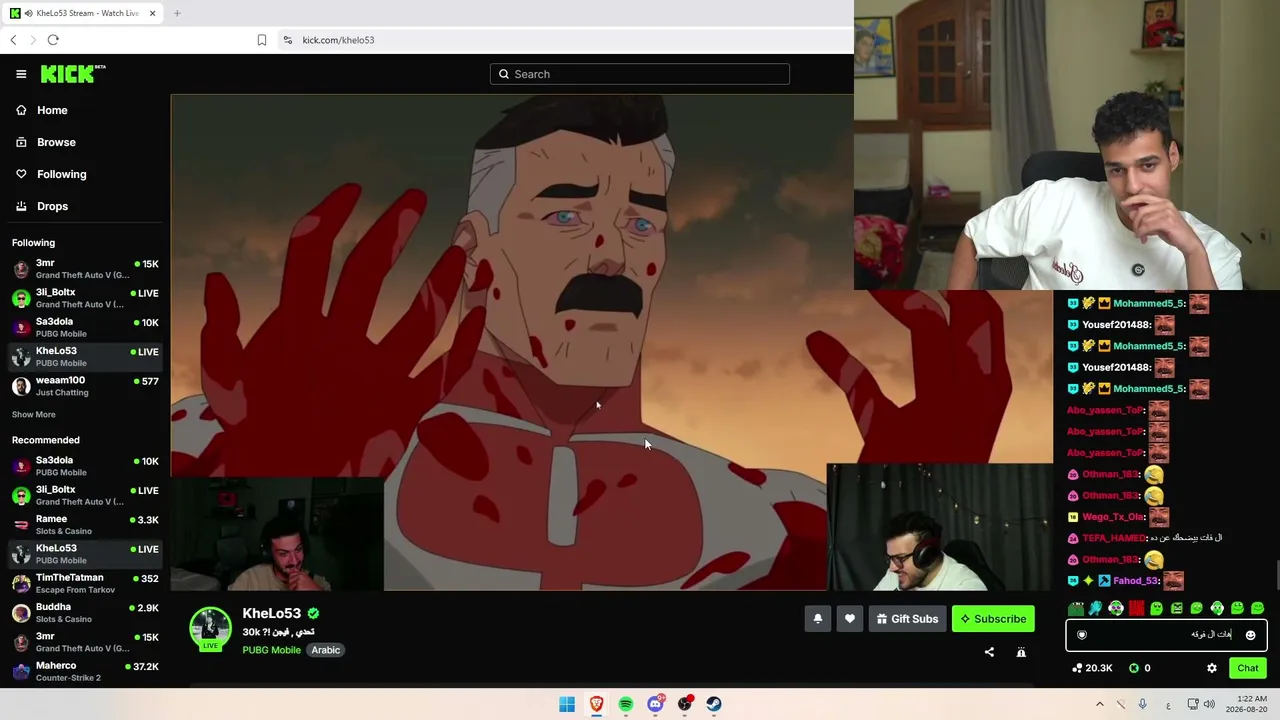This screenshot has width=1280, height=720.
Task: Focus the Search field
Action: (640, 74)
